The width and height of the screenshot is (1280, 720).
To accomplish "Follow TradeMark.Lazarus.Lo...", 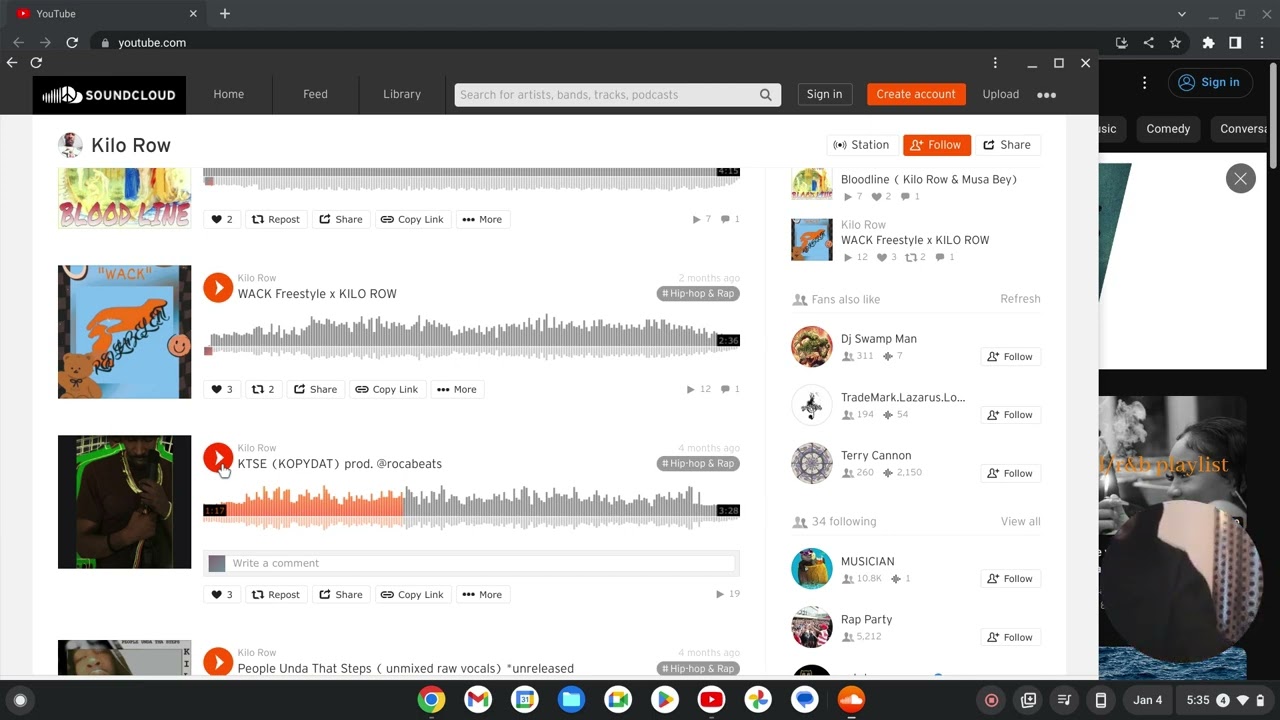I will point(1010,415).
